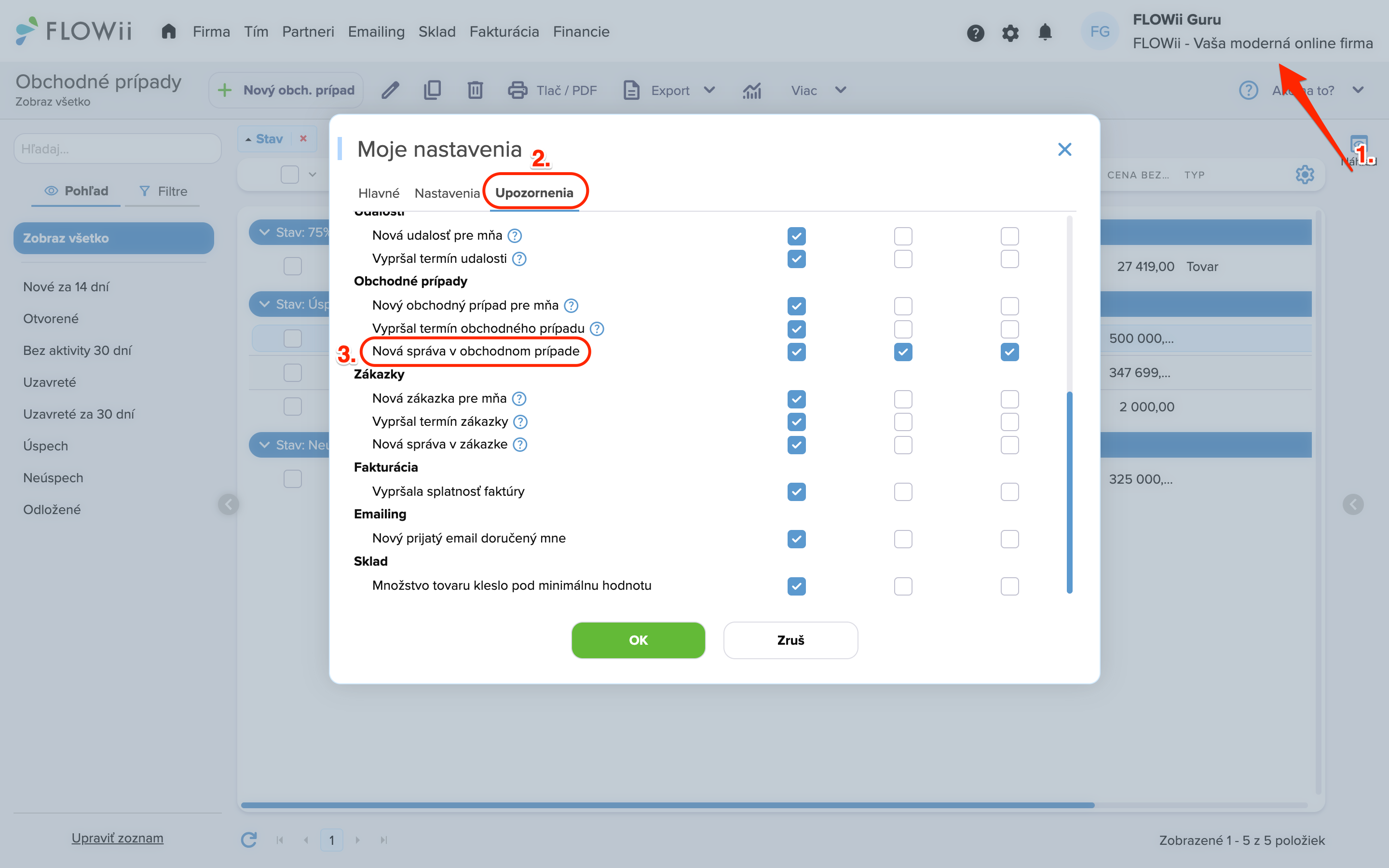Viewport: 1389px width, 868px height.
Task: Open the Emailing menu
Action: [376, 31]
